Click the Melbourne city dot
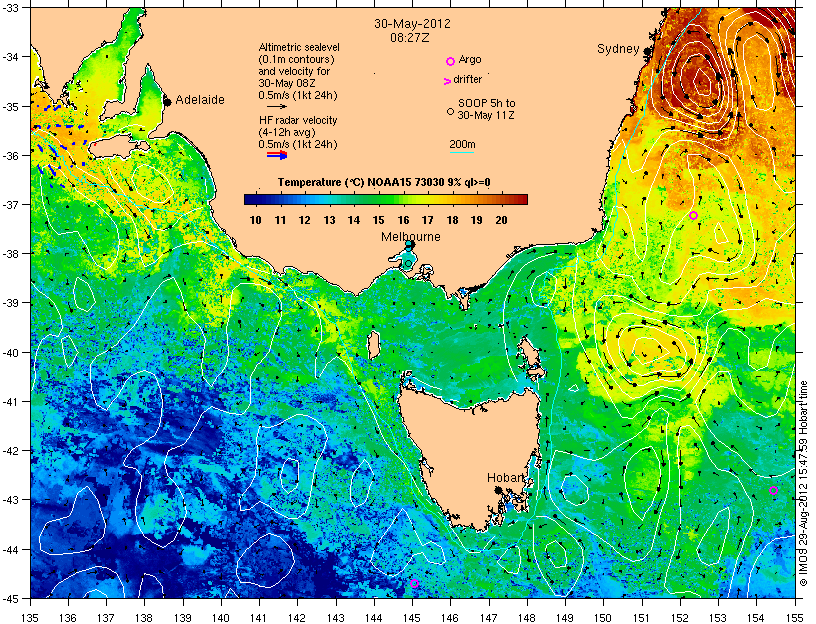 (x=410, y=245)
